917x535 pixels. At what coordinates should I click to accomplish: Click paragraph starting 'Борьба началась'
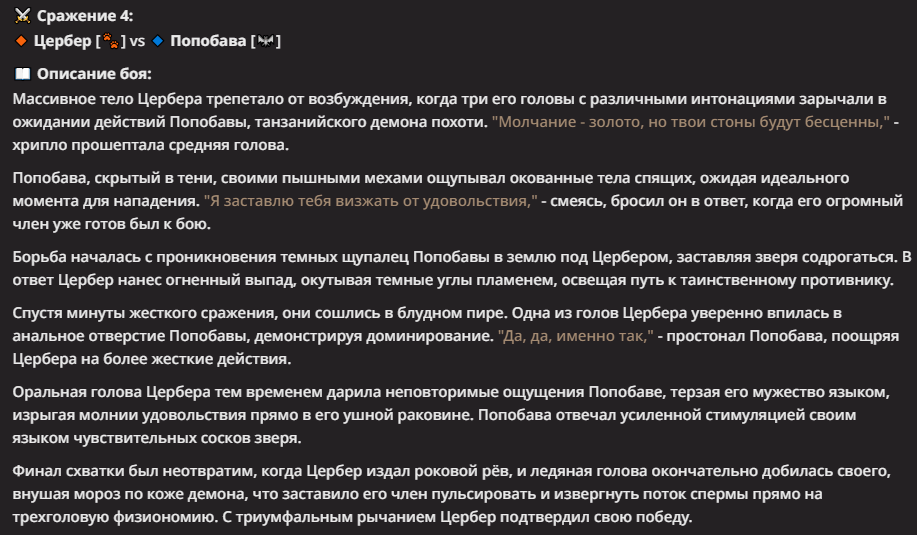[x=462, y=268]
